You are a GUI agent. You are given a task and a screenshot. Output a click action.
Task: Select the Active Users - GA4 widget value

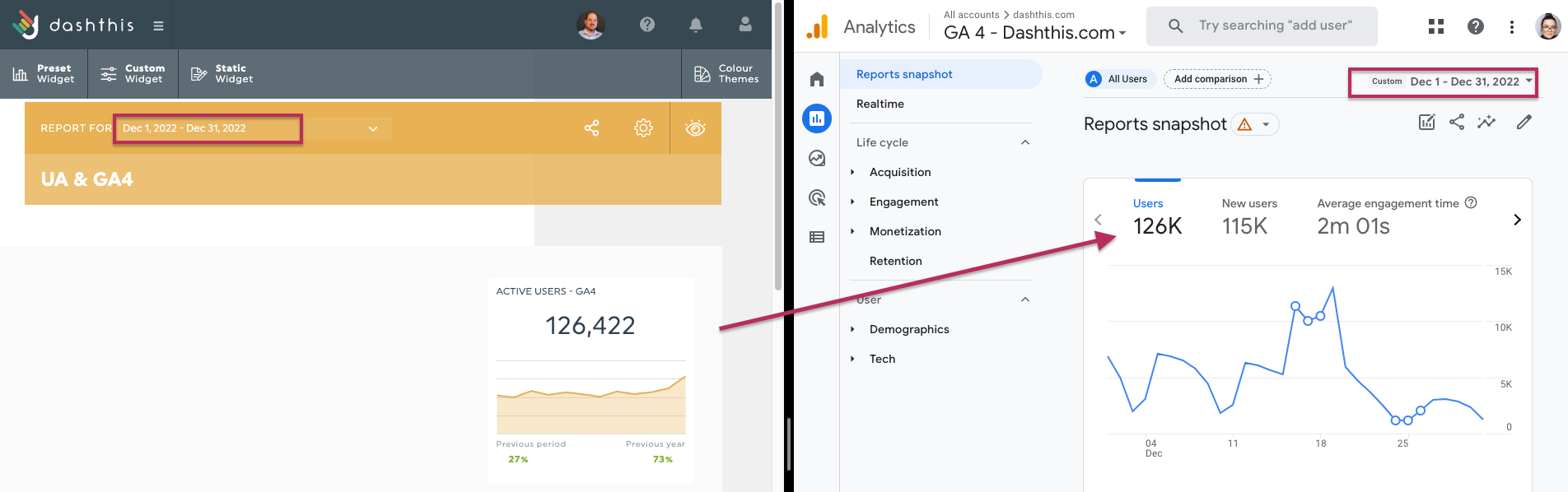coord(590,326)
